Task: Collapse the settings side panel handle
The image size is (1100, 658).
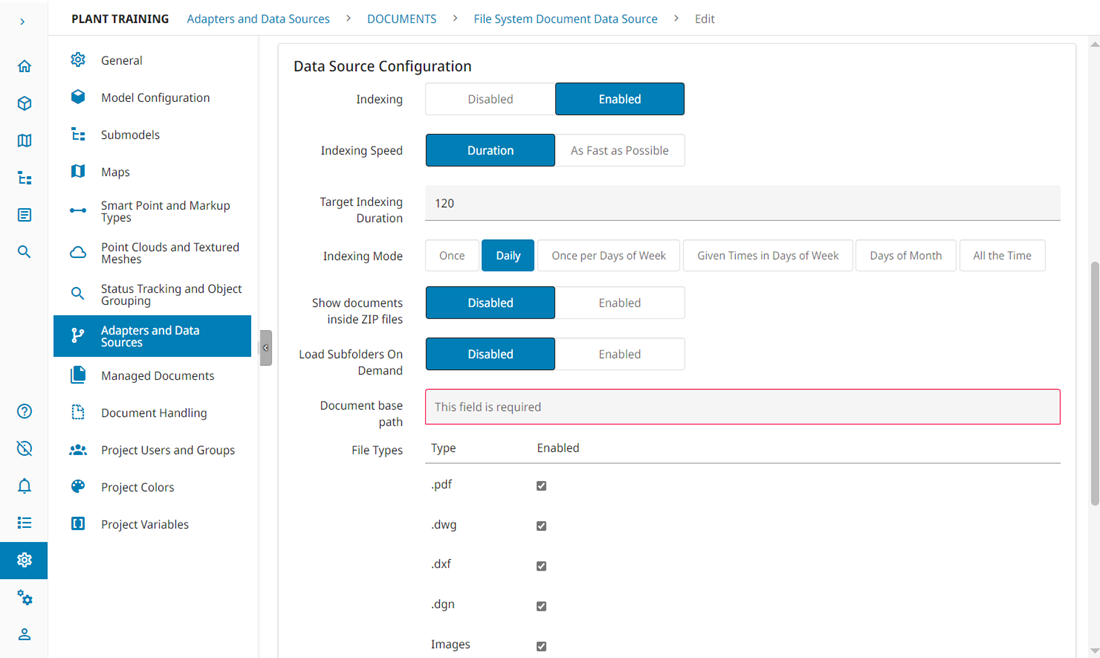Action: click(266, 348)
